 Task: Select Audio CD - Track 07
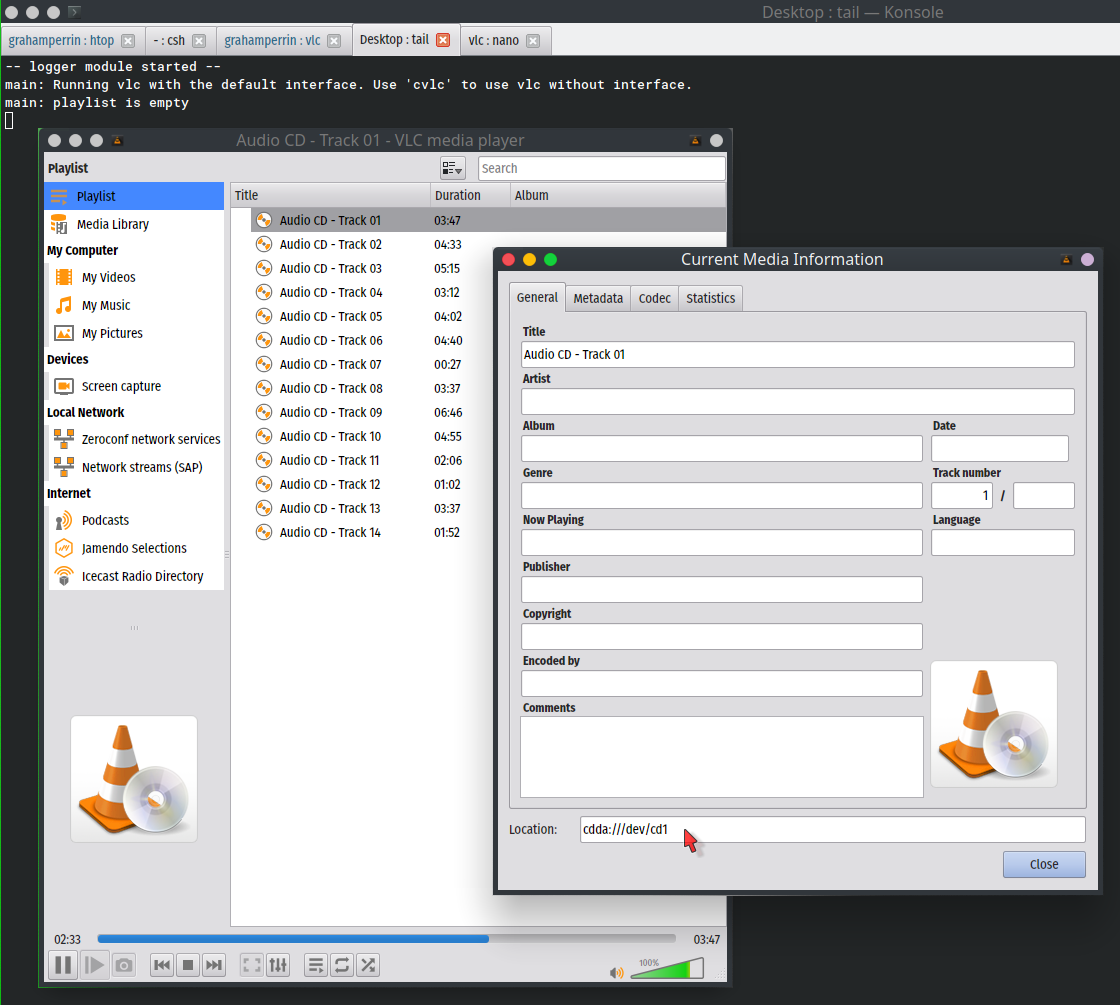point(330,364)
